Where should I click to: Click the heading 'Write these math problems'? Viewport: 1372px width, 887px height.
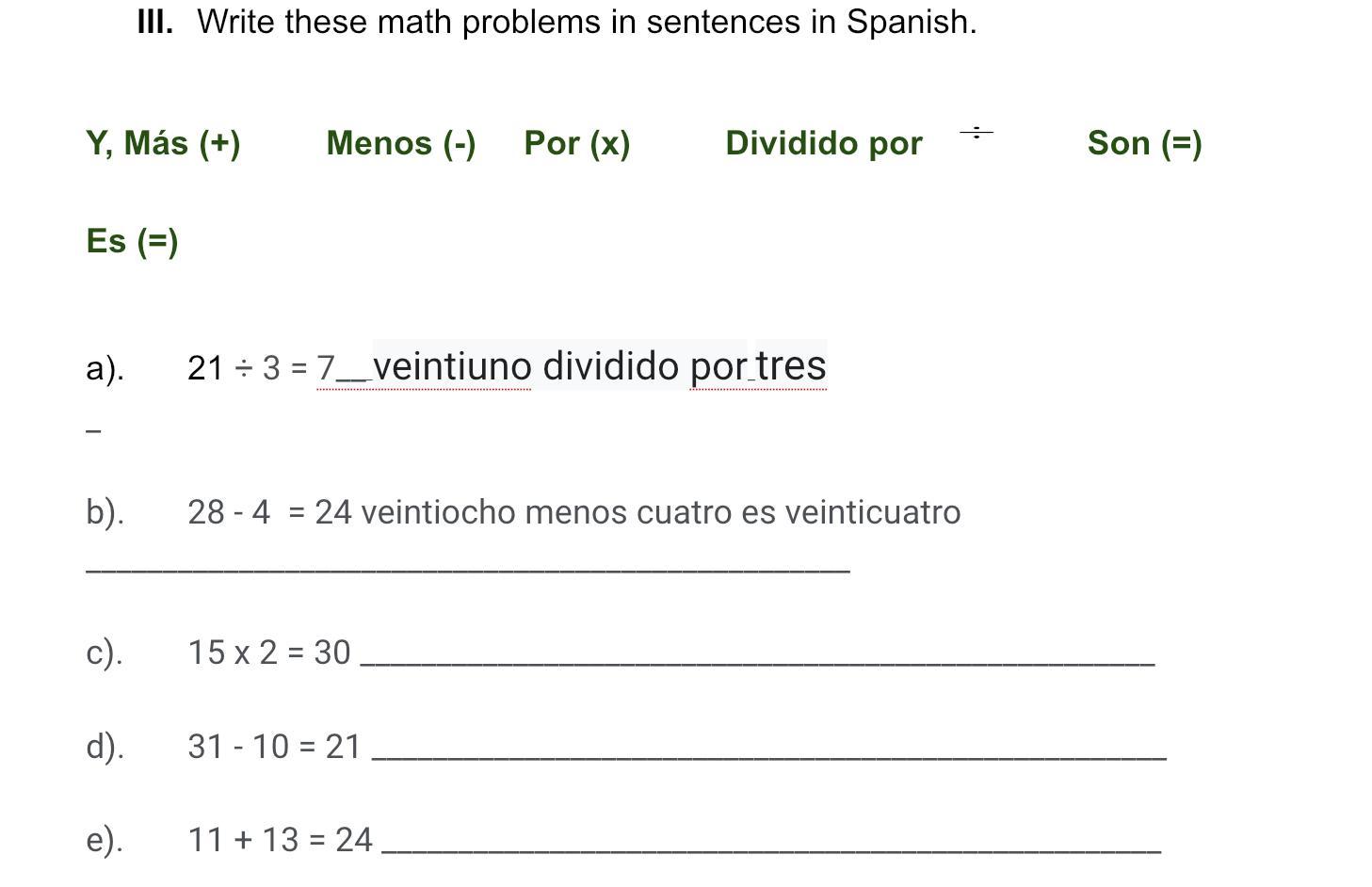click(x=587, y=21)
